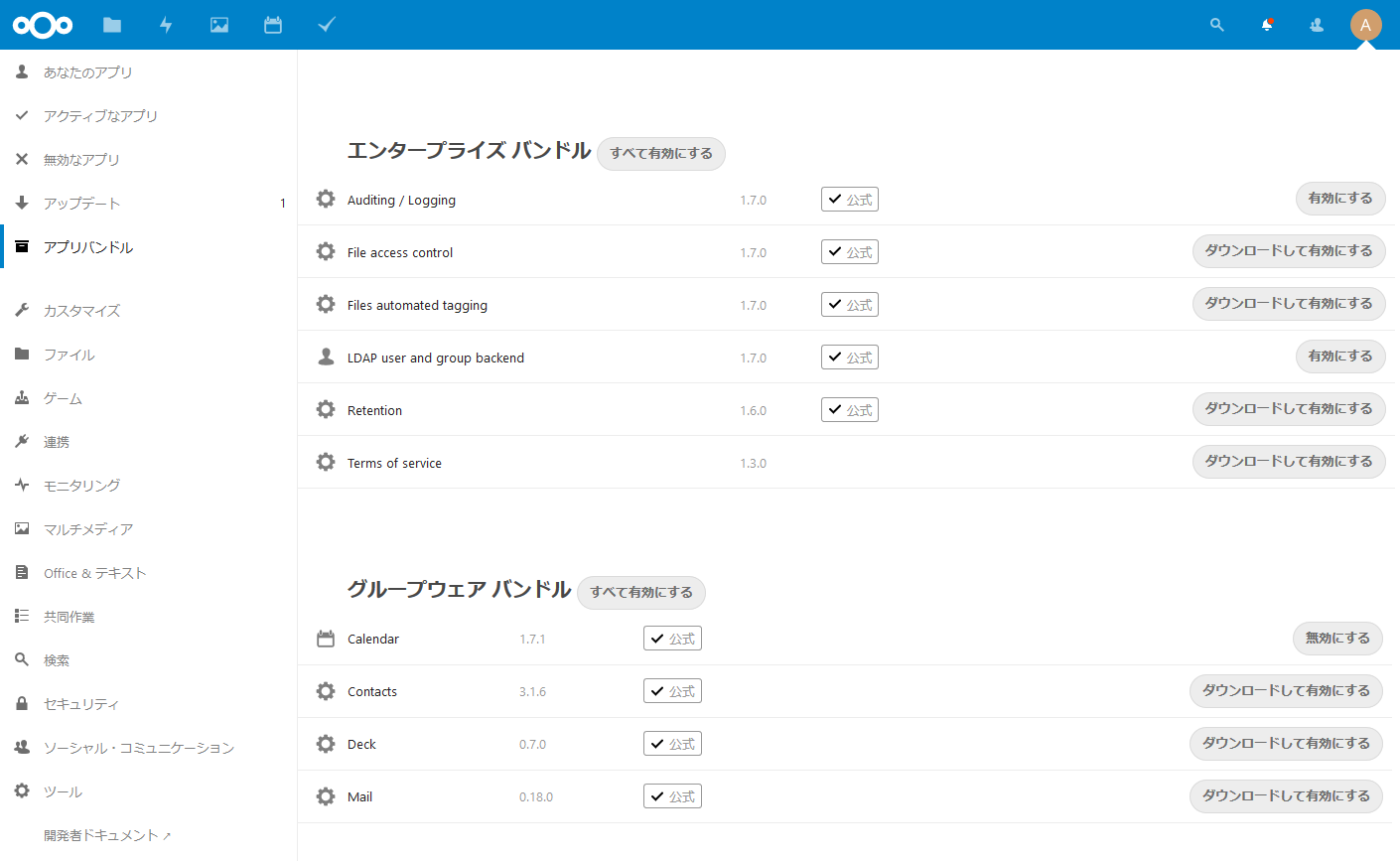Enable the LDAP user and group backend
The image size is (1400, 861).
tap(1339, 357)
